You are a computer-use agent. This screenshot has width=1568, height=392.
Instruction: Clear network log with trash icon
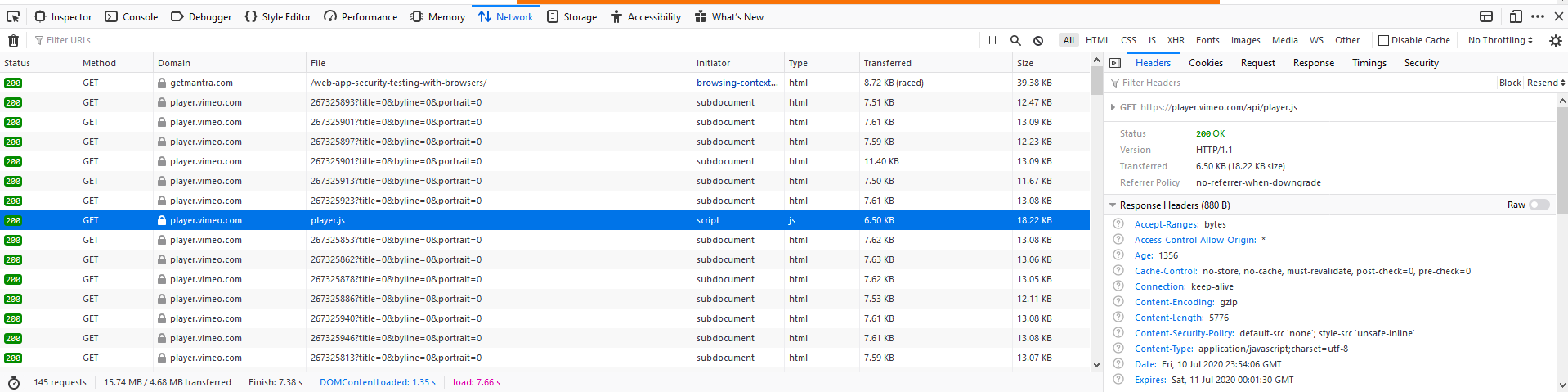coord(13,40)
